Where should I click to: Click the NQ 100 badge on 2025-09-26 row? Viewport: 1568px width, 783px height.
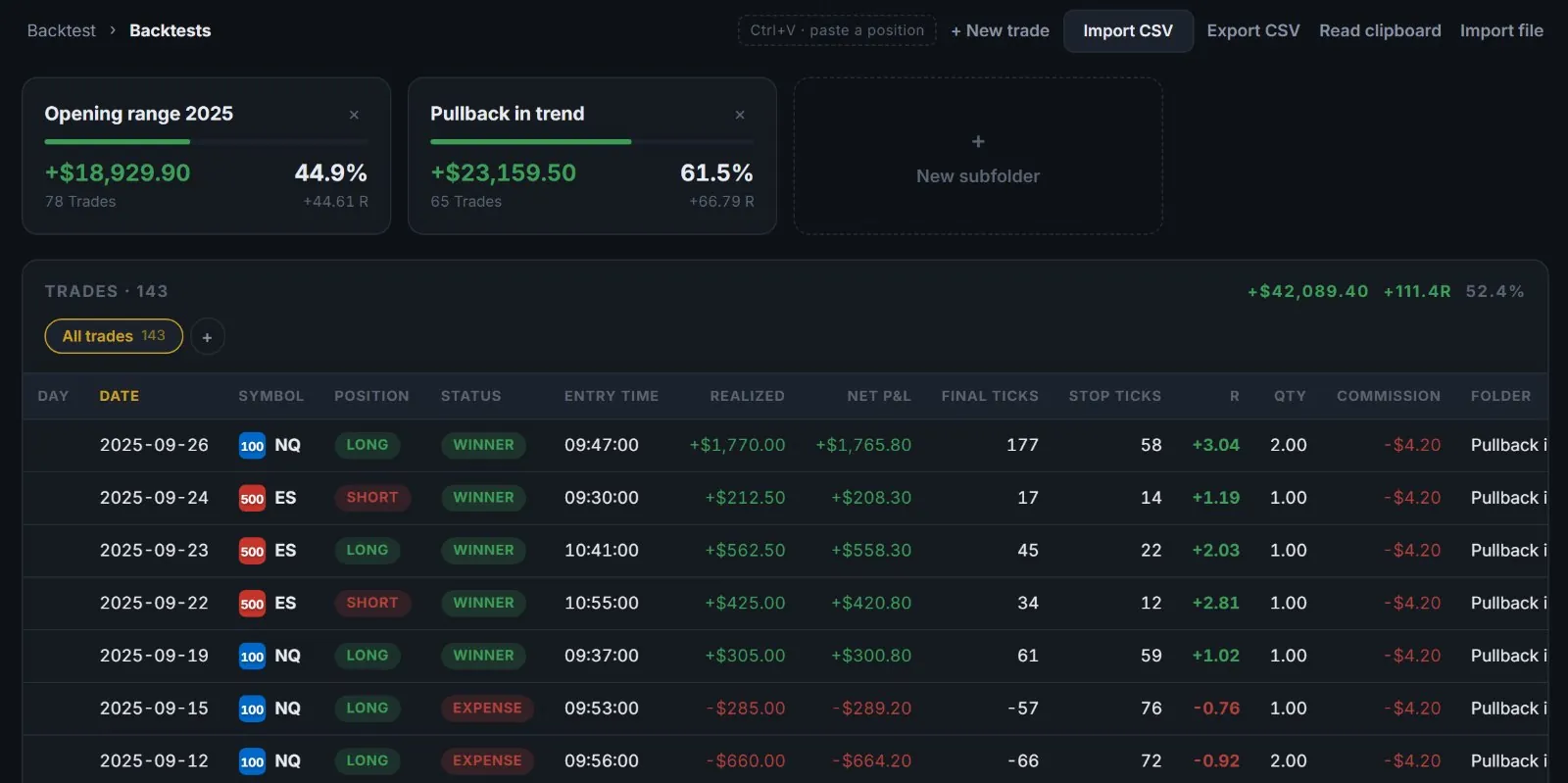tap(252, 446)
